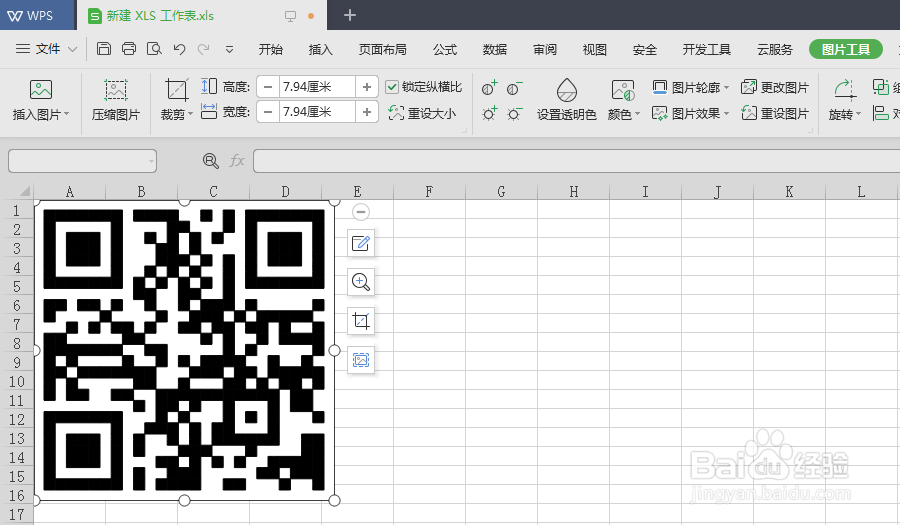This screenshot has height=525, width=900.
Task: Click the 宽度 input field
Action: coord(317,111)
